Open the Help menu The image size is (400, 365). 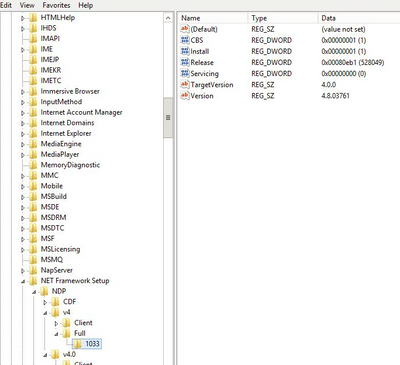coord(86,5)
